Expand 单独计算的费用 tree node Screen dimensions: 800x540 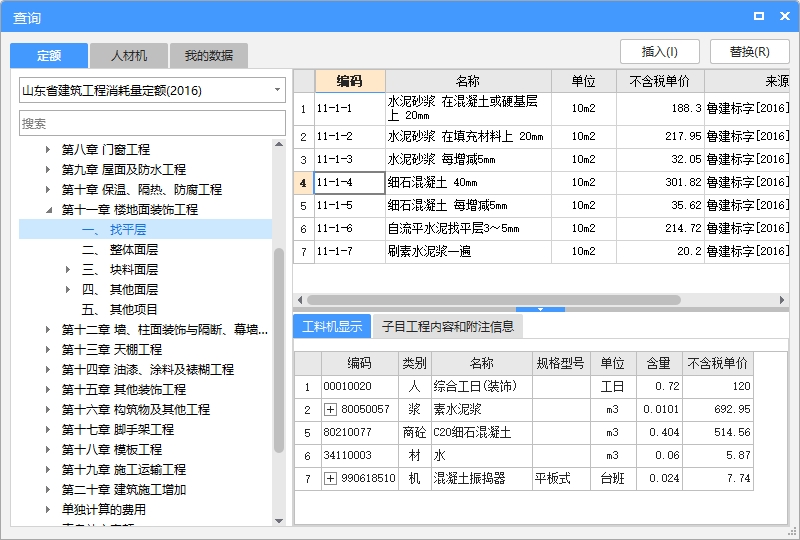click(x=48, y=509)
